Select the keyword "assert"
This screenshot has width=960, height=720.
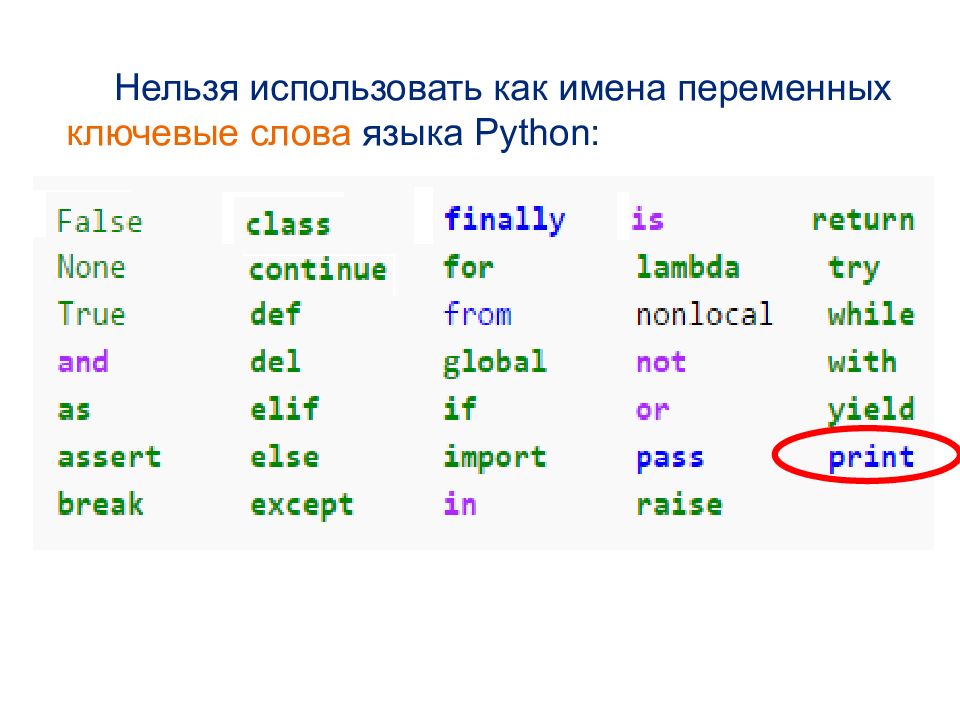tap(109, 457)
